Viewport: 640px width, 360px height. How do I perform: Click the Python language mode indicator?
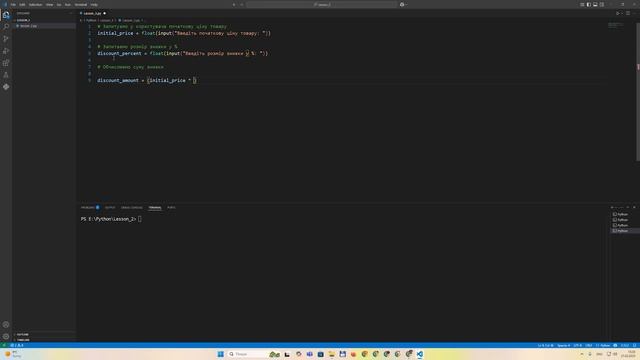click(603, 345)
